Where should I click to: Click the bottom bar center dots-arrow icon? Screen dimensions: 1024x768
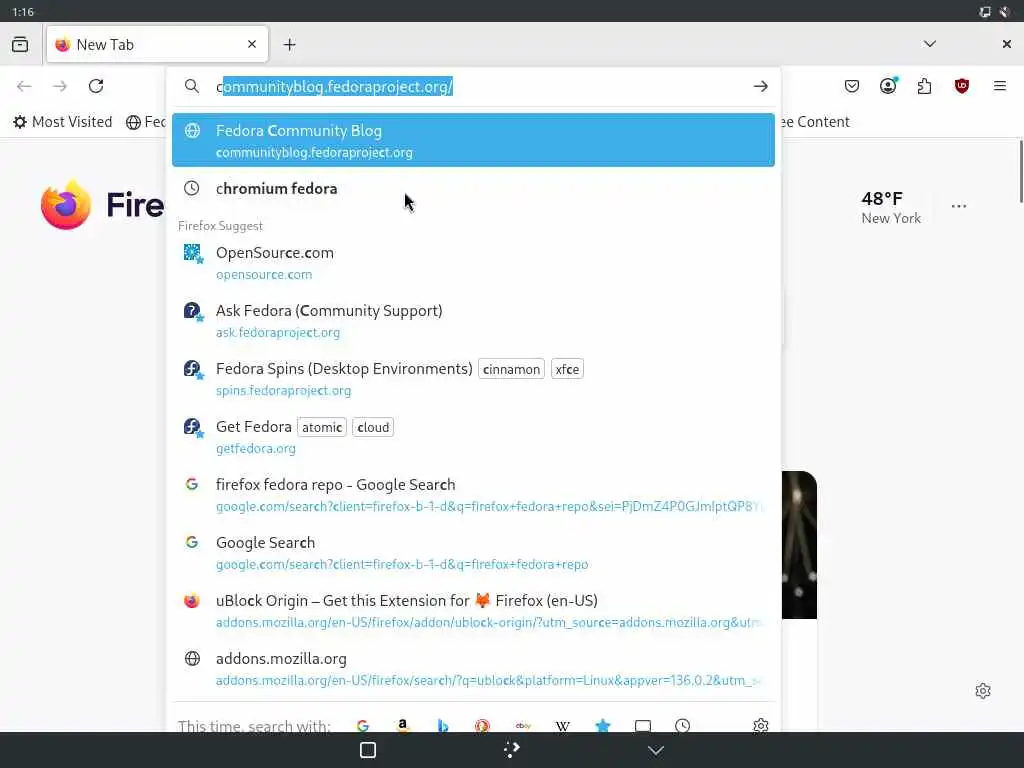(x=512, y=750)
